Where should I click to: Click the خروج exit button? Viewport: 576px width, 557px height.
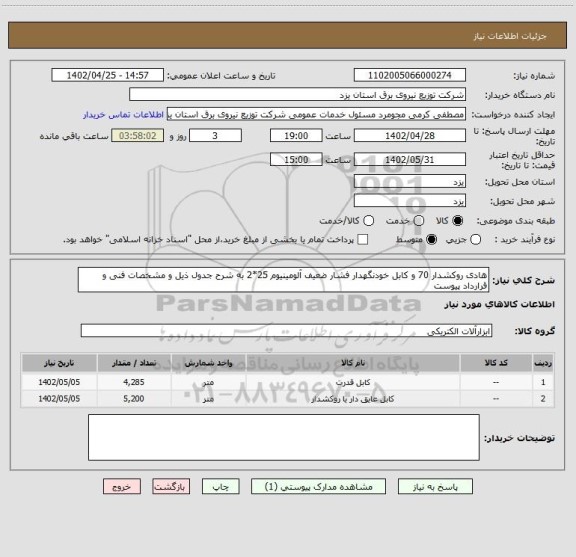tap(122, 486)
